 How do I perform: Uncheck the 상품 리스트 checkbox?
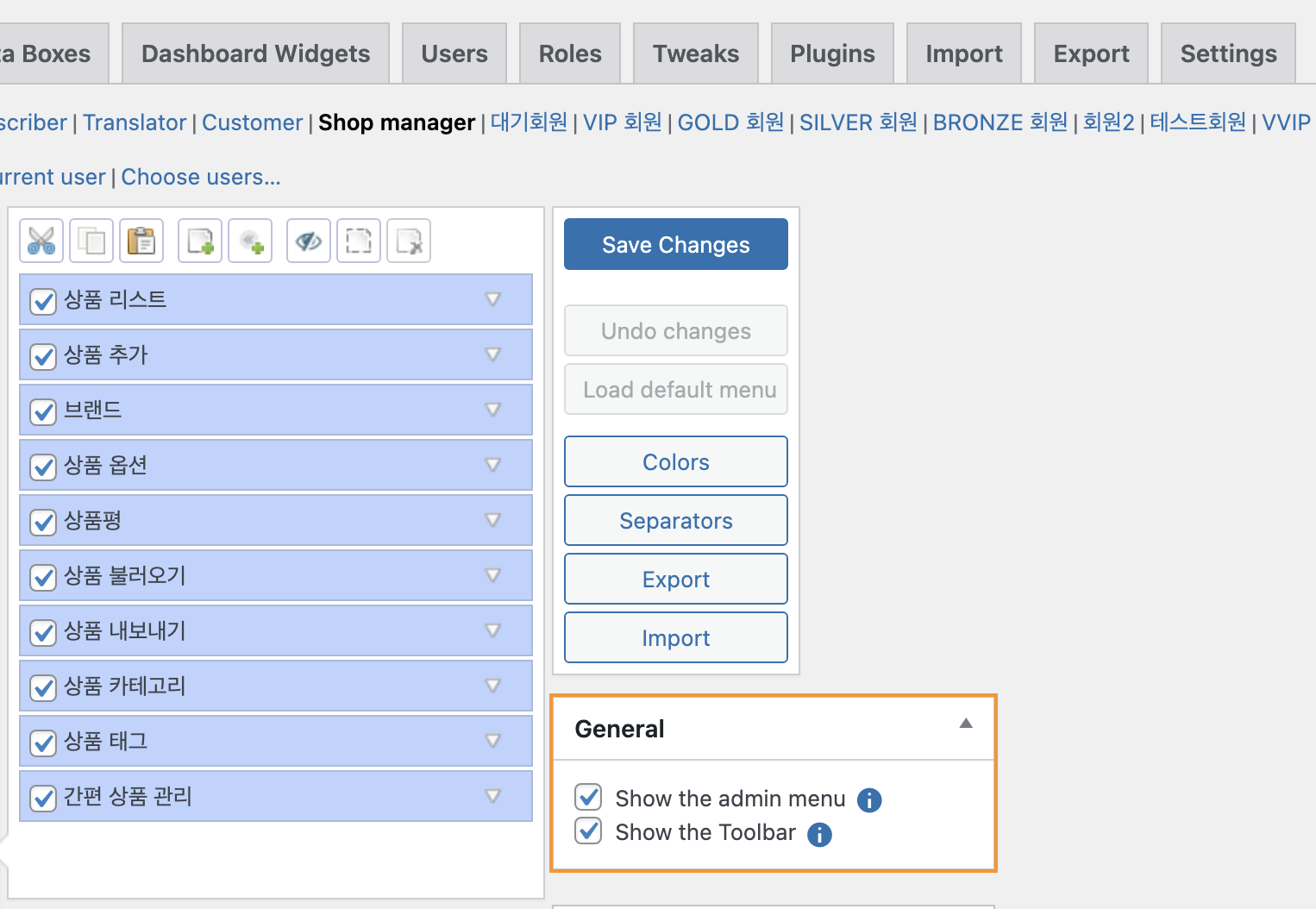click(43, 301)
